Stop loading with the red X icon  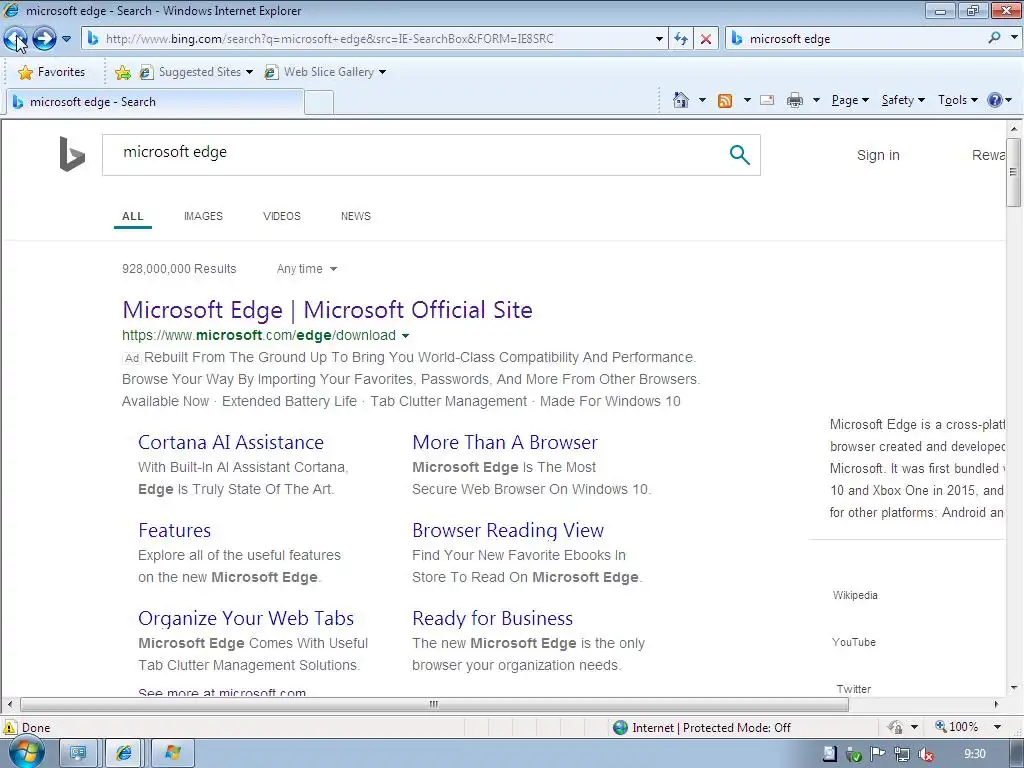click(706, 39)
